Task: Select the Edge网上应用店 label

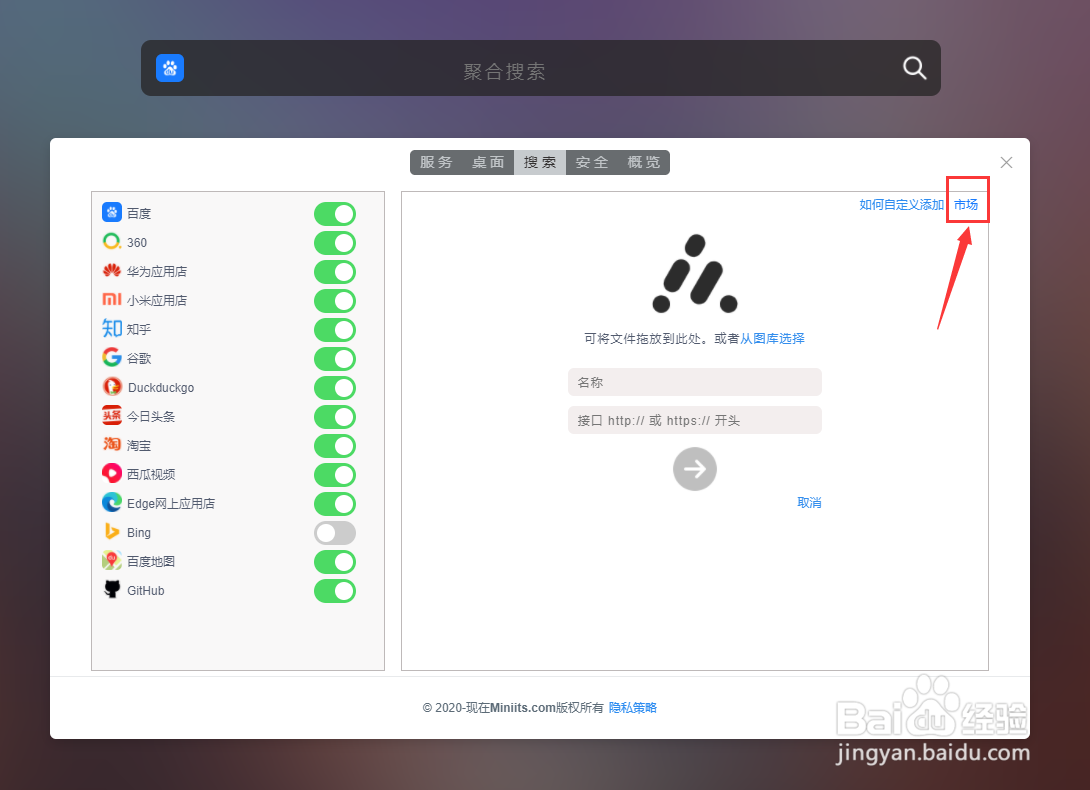Action: pyautogui.click(x=171, y=503)
